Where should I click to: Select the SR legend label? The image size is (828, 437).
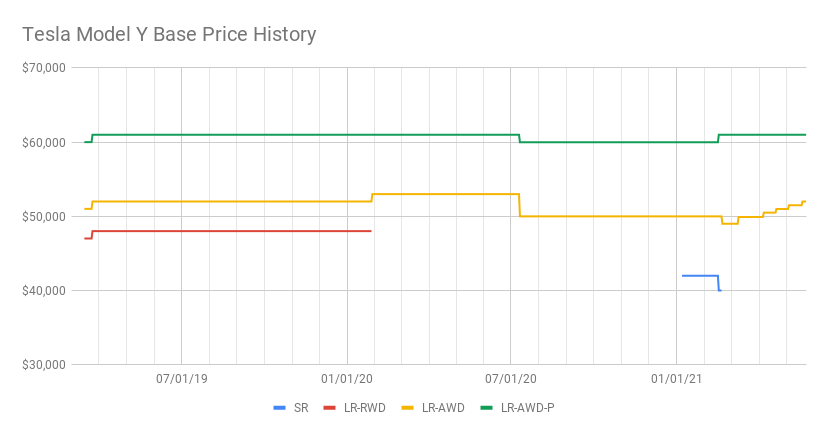[x=301, y=408]
